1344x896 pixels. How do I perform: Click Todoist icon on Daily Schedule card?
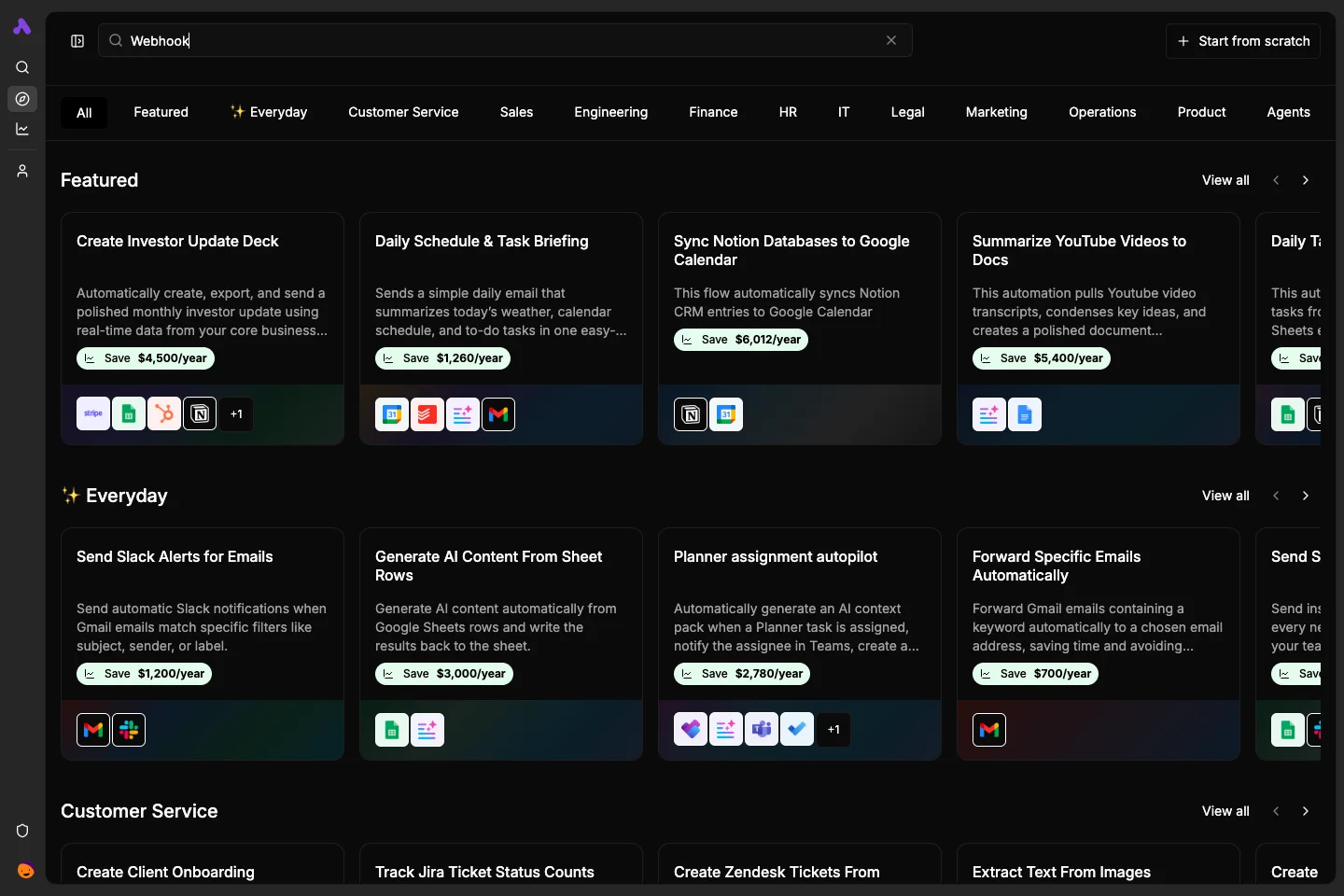[x=427, y=413]
